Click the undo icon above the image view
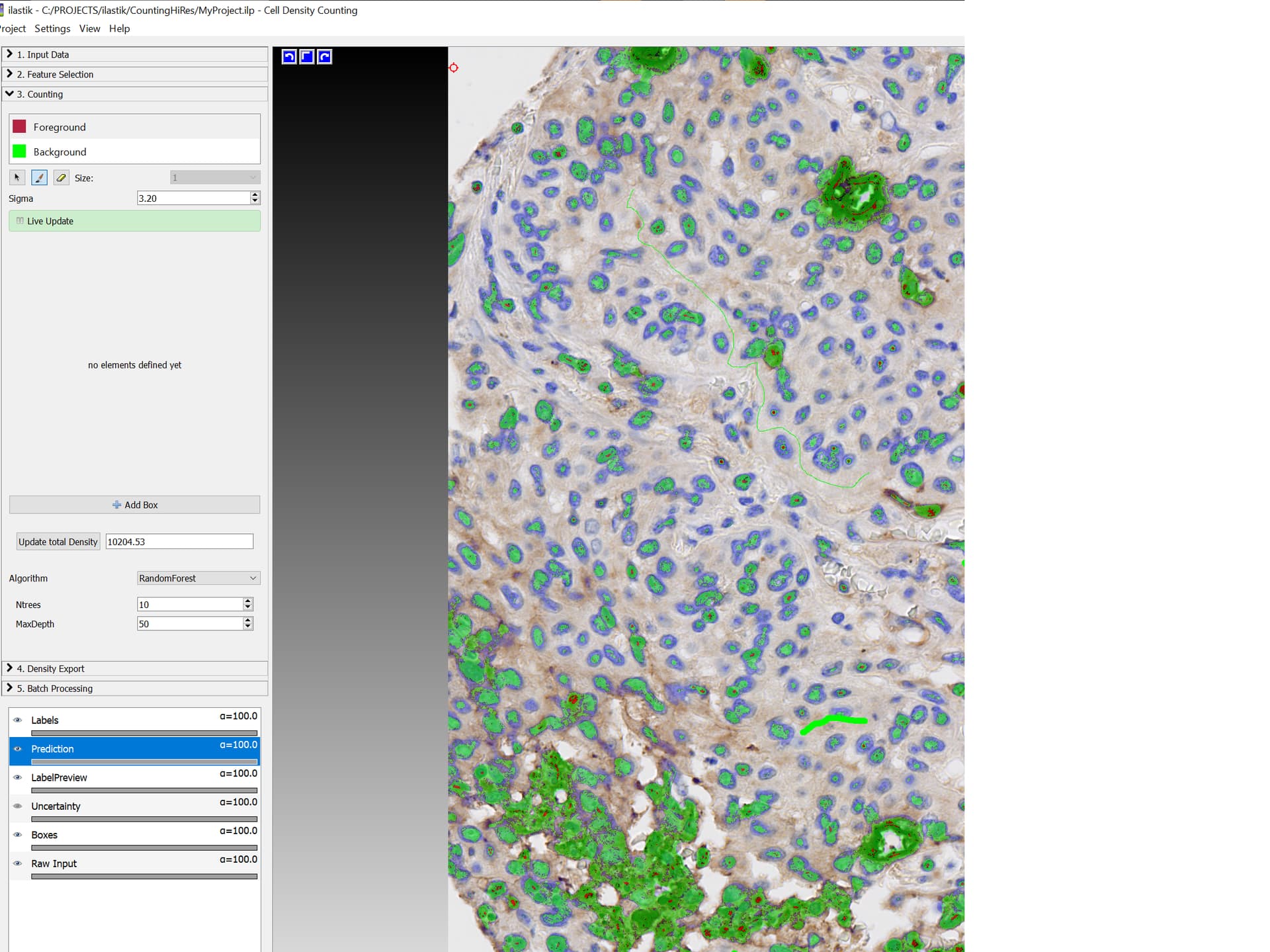 tap(289, 56)
